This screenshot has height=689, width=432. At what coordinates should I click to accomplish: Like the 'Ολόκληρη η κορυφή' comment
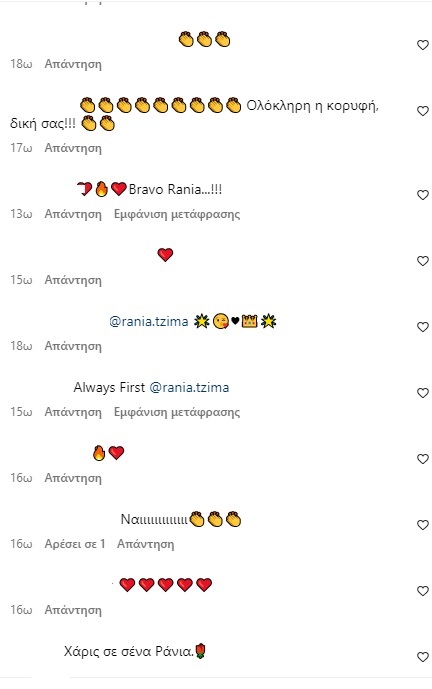pos(422,111)
